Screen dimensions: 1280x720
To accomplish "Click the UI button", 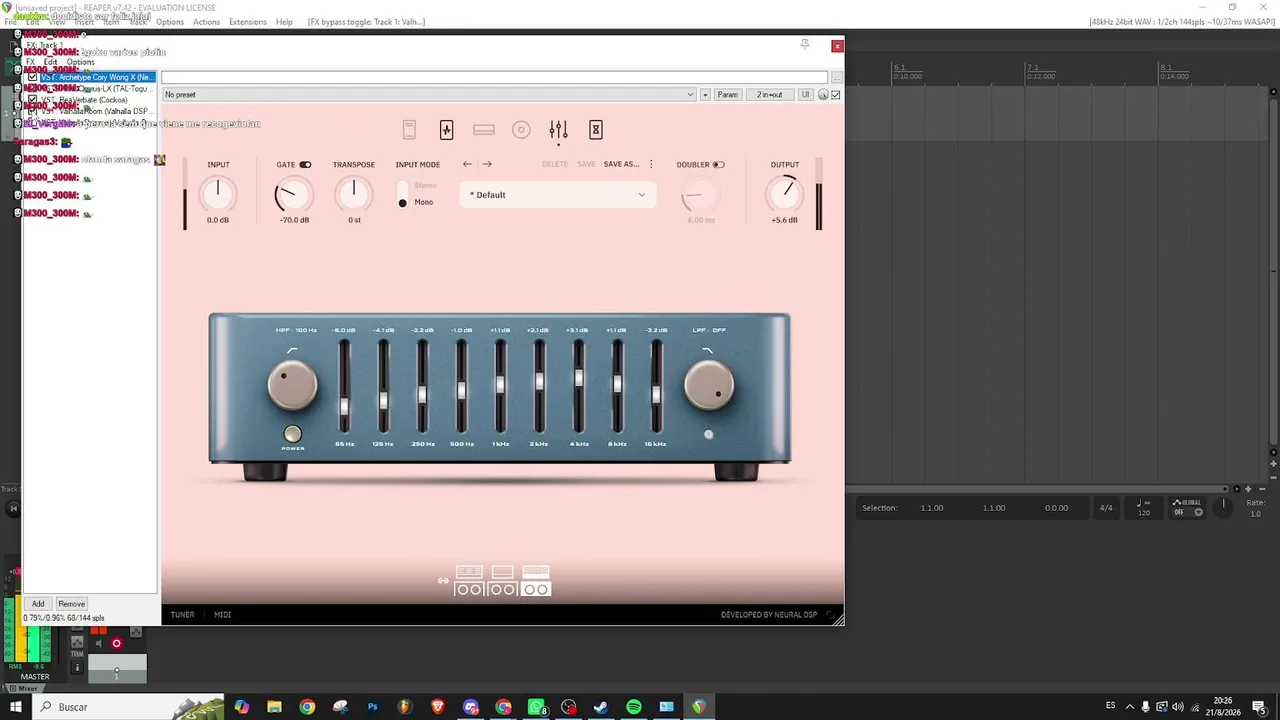I will coord(805,95).
